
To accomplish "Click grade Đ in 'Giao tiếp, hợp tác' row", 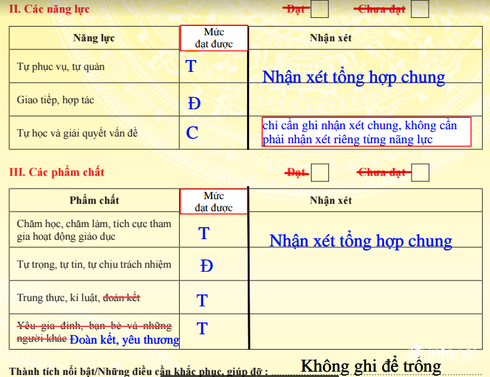I will tap(194, 103).
